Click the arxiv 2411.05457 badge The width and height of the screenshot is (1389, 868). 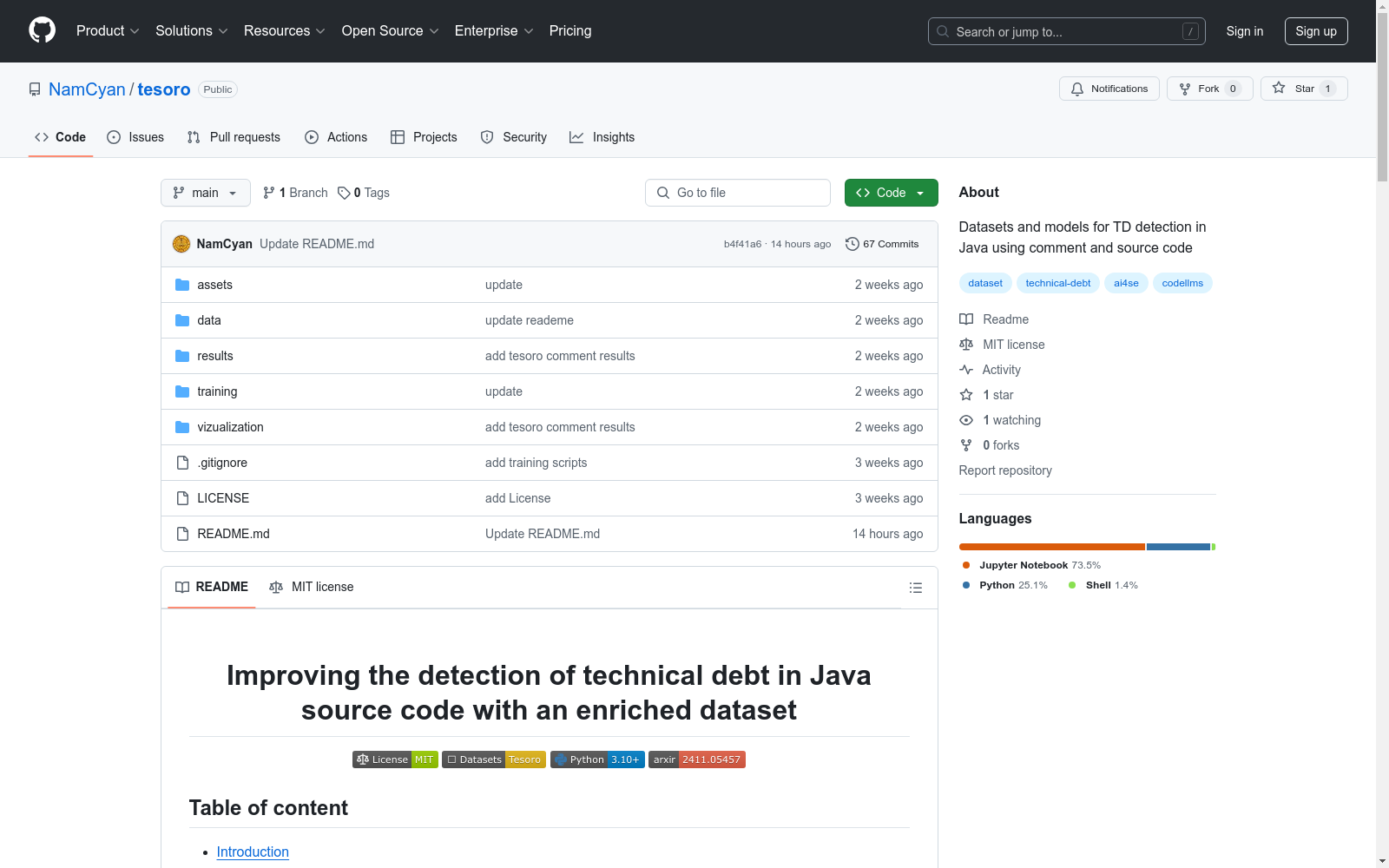click(697, 759)
